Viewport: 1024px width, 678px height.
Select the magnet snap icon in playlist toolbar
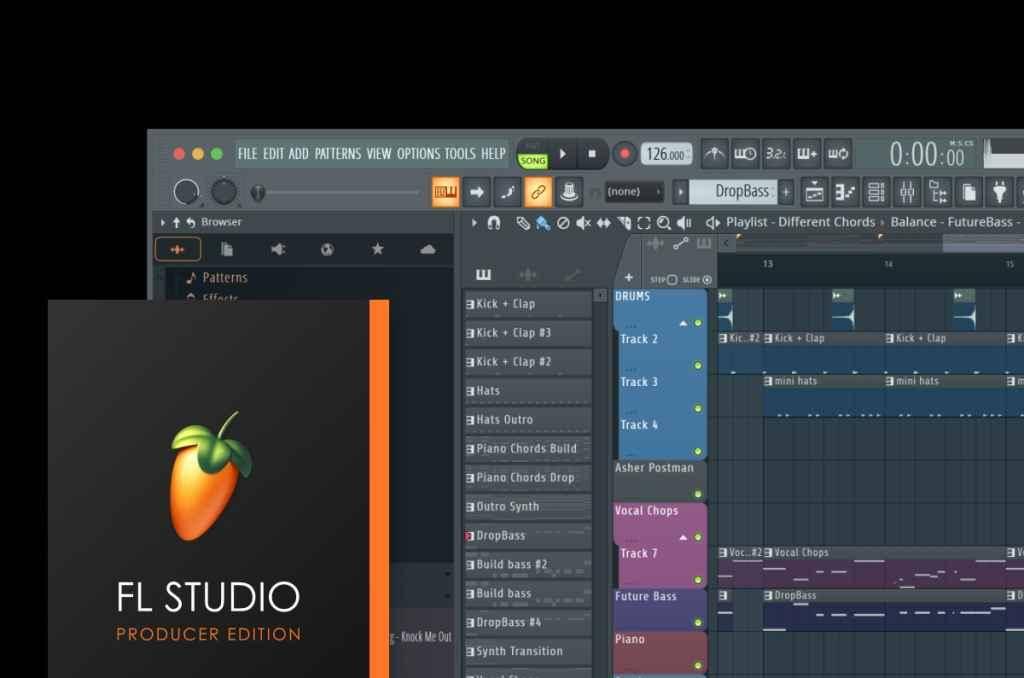coord(494,223)
